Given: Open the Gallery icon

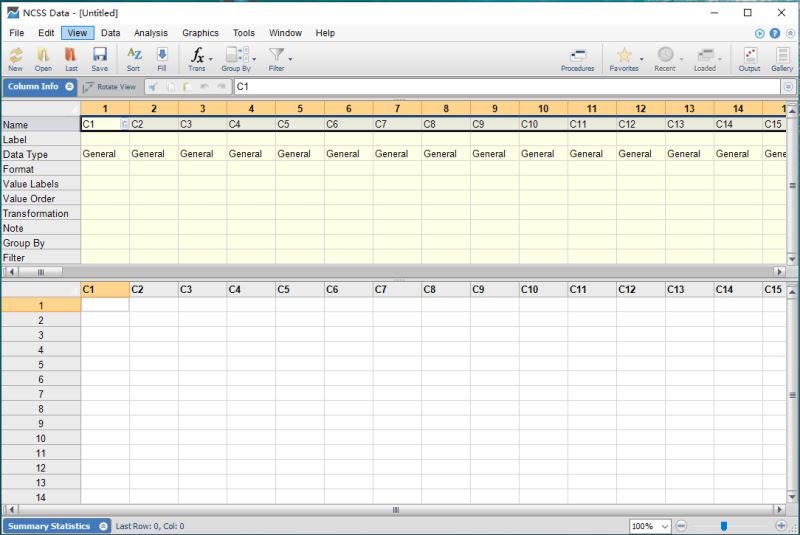Looking at the screenshot, I should pos(782,59).
